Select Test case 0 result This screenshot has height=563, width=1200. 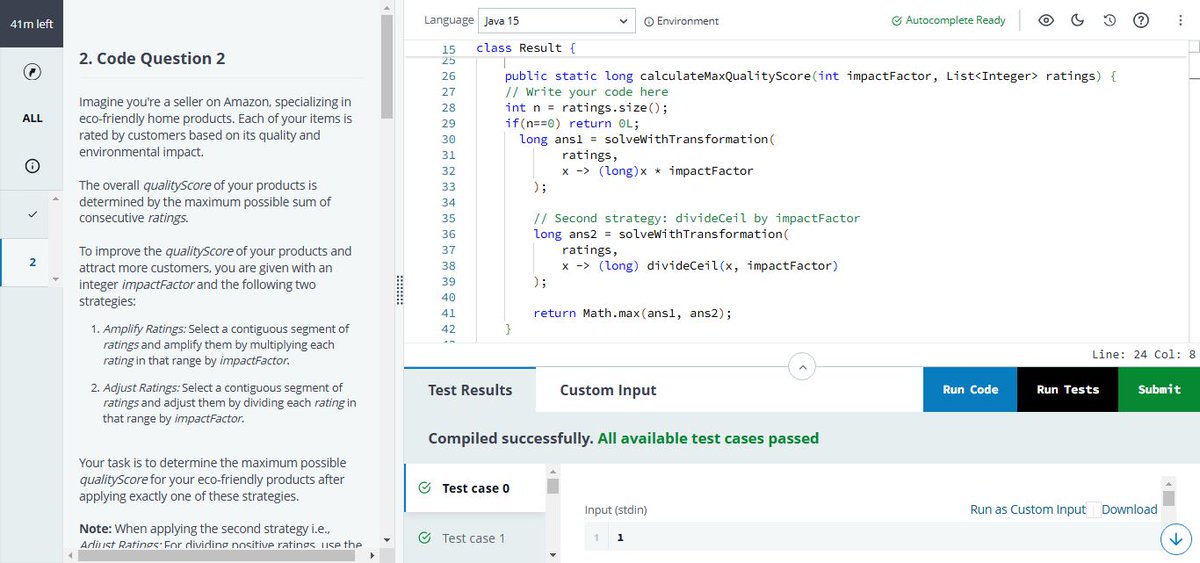tap(475, 488)
